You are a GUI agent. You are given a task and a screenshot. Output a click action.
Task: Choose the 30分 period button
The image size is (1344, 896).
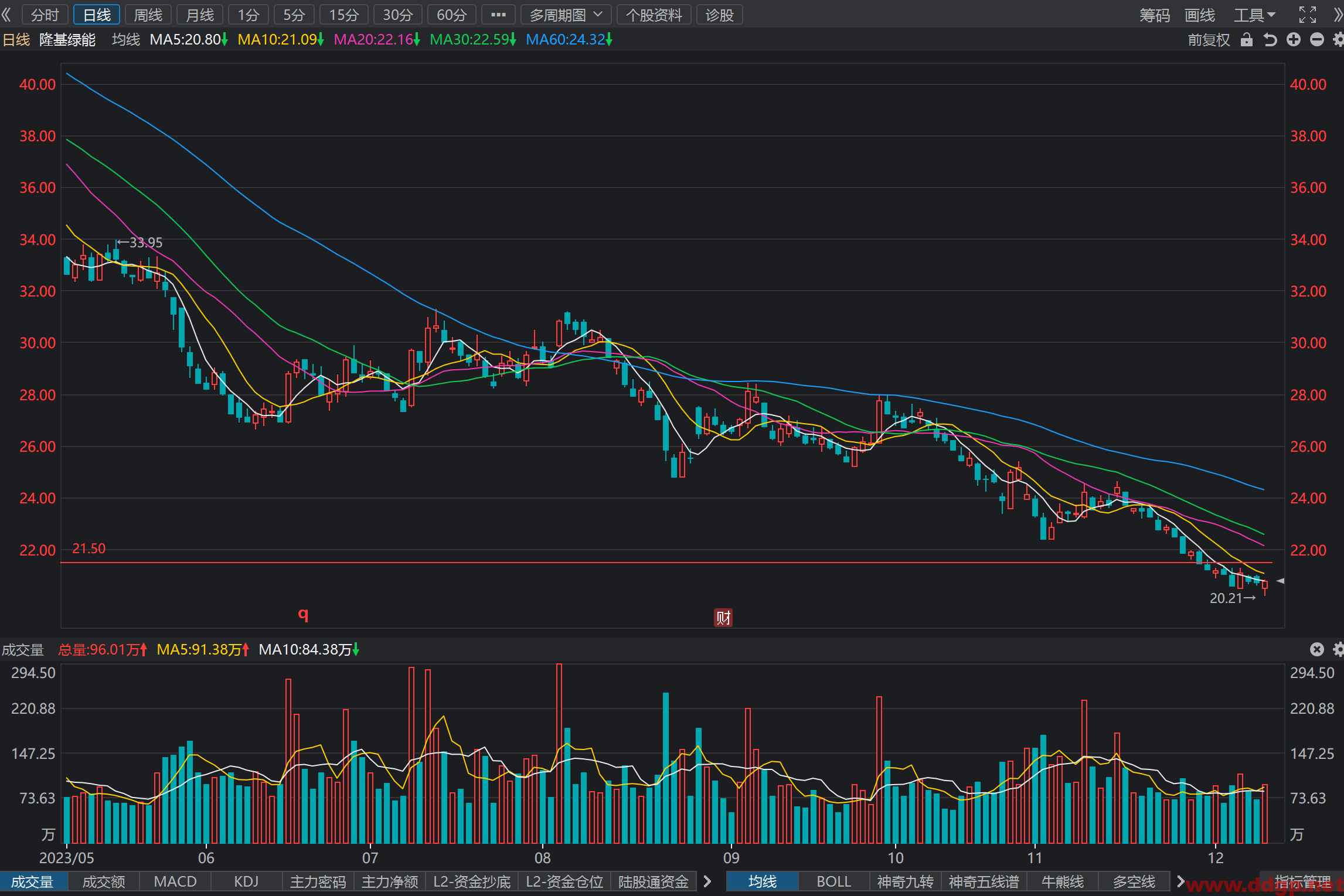point(398,15)
